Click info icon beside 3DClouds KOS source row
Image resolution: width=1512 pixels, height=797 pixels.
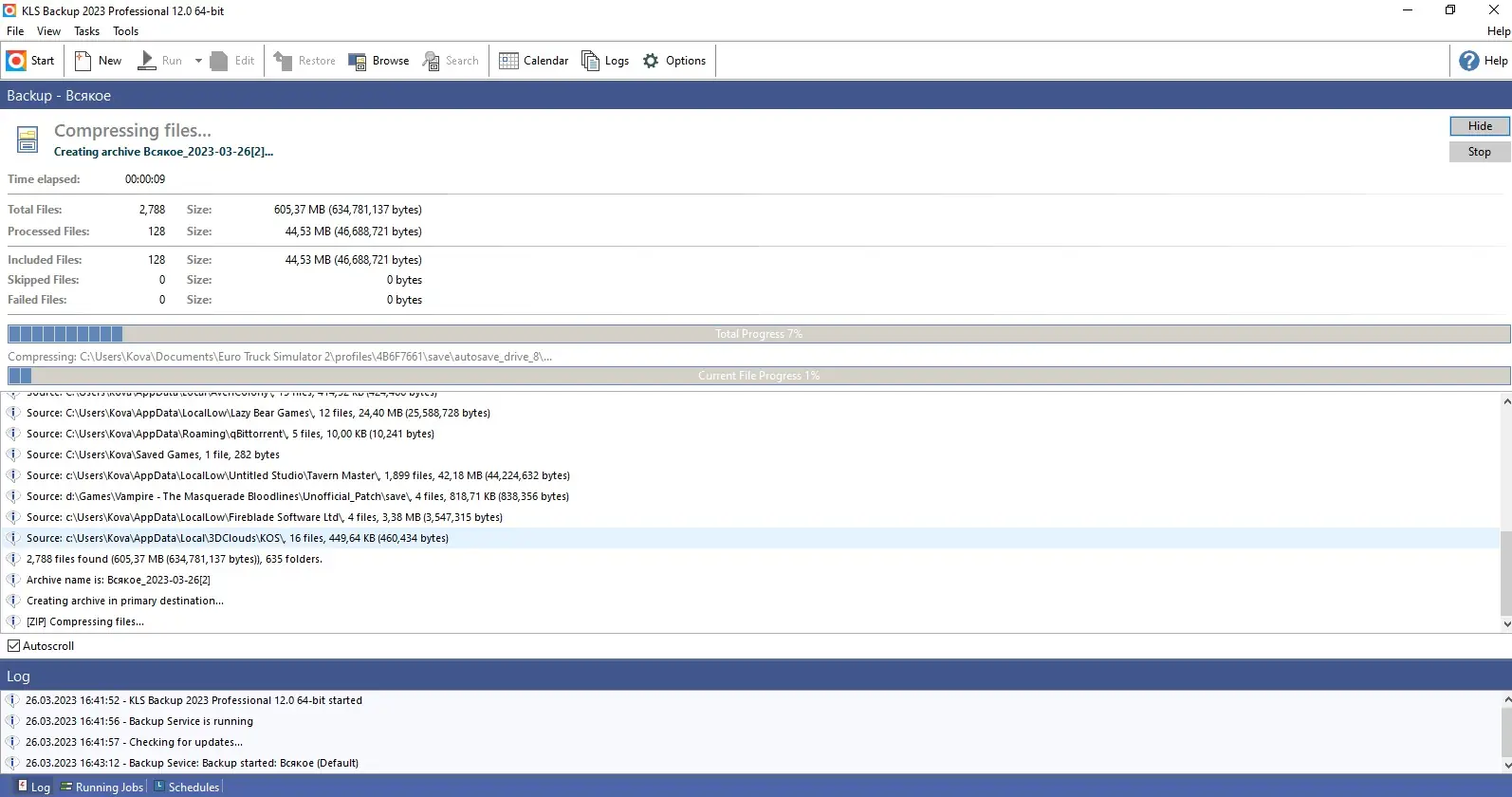[x=13, y=538]
